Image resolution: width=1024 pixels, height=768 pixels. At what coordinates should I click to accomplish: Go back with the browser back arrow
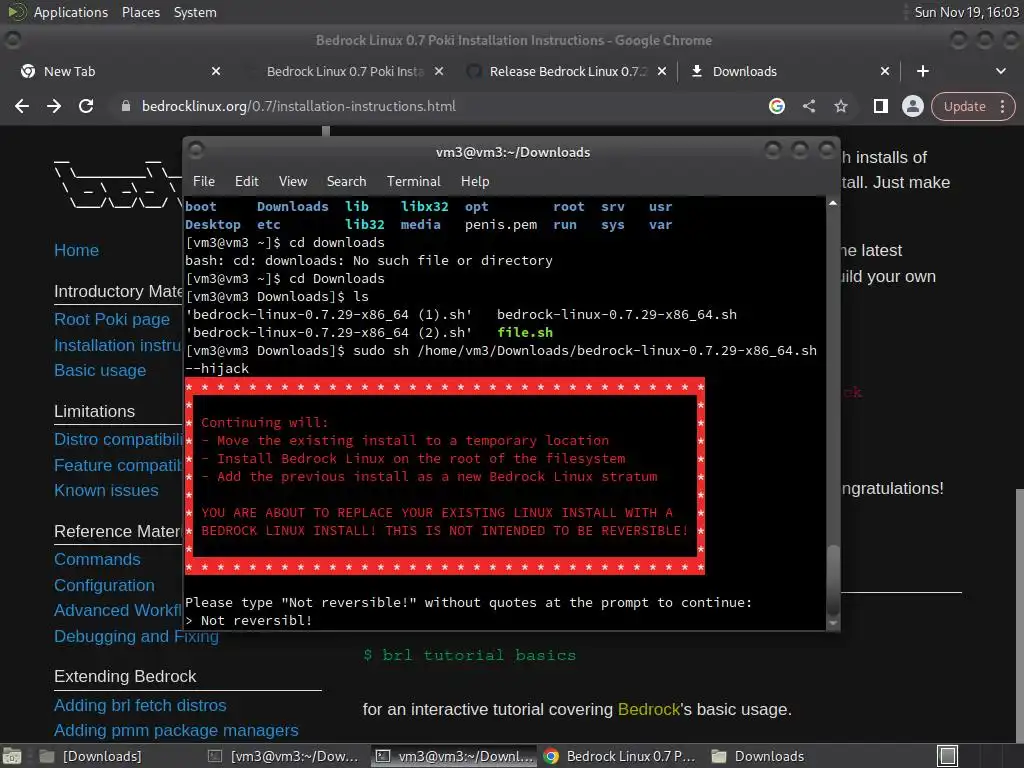click(x=22, y=106)
